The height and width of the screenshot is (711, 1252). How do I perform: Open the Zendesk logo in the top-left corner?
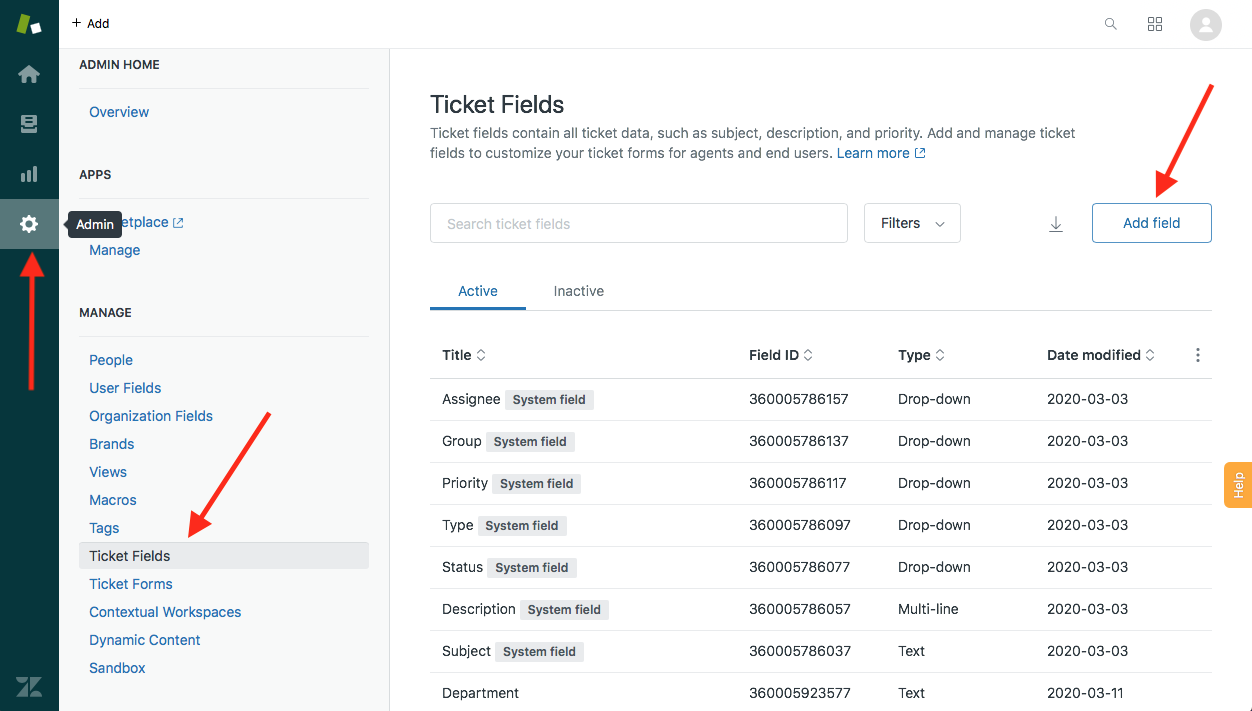tap(29, 24)
